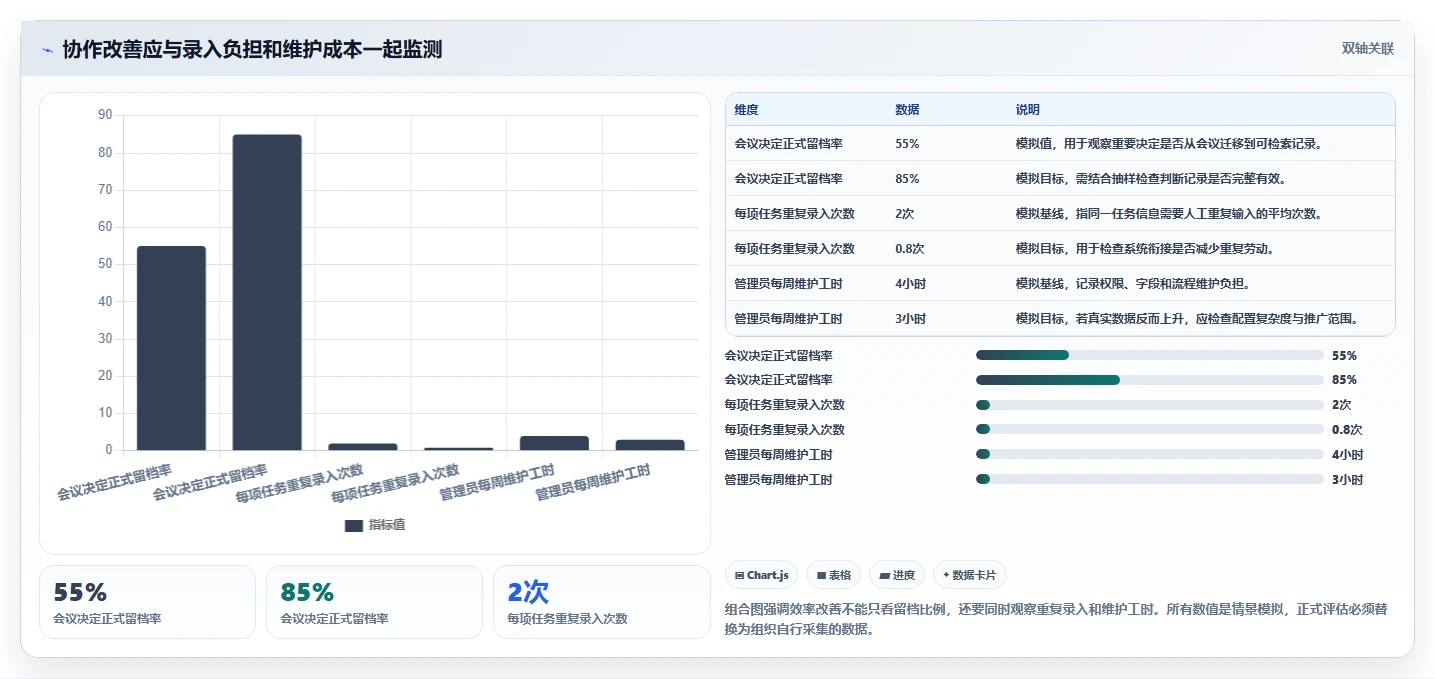Click the 55% cell in the table
This screenshot has width=1435, height=679.
(907, 144)
